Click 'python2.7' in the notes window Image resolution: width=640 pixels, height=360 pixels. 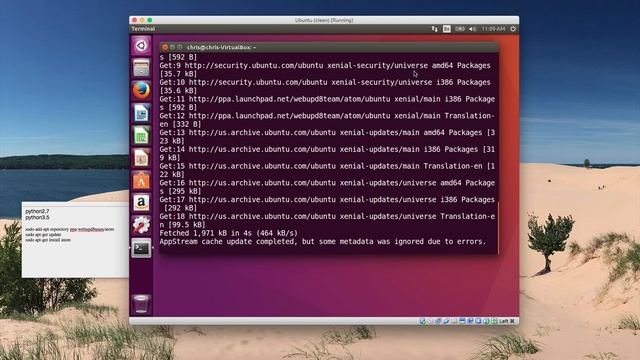click(37, 211)
